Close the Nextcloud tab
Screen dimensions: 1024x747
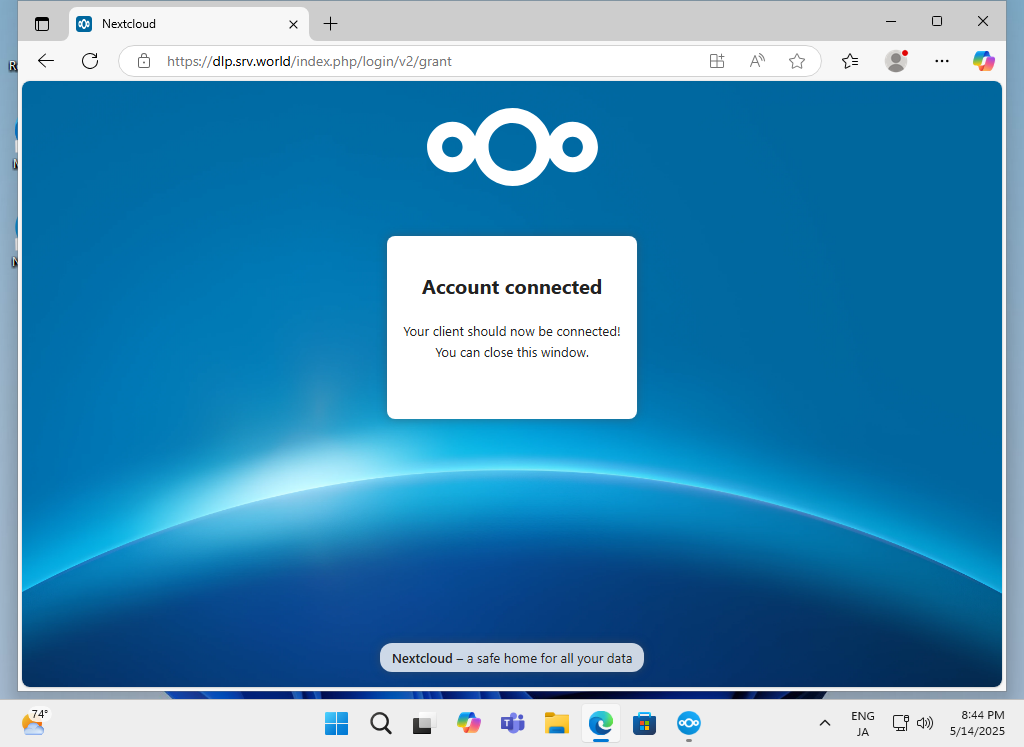(293, 24)
